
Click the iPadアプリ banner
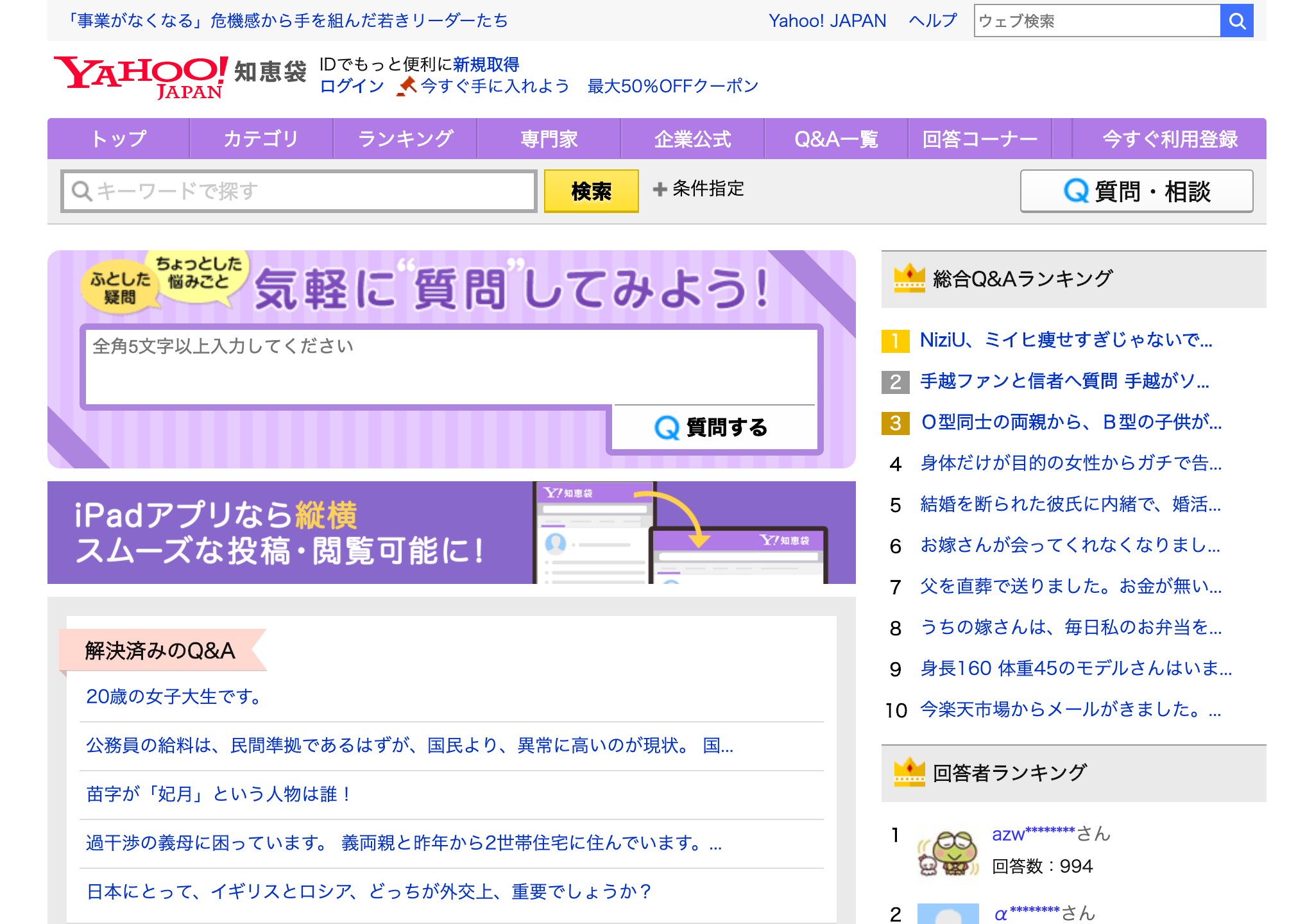click(x=452, y=533)
